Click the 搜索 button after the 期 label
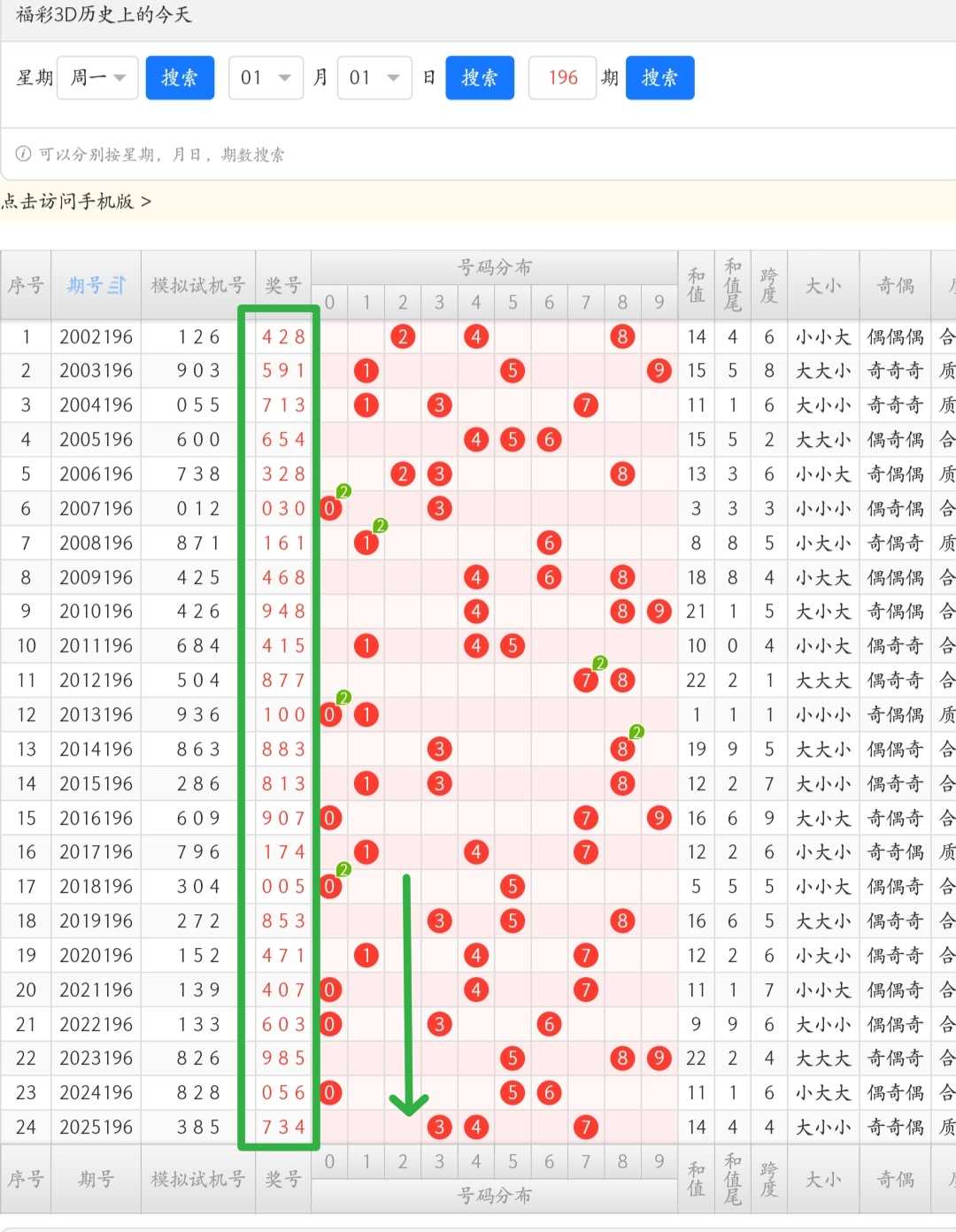956x1232 pixels. click(x=659, y=78)
